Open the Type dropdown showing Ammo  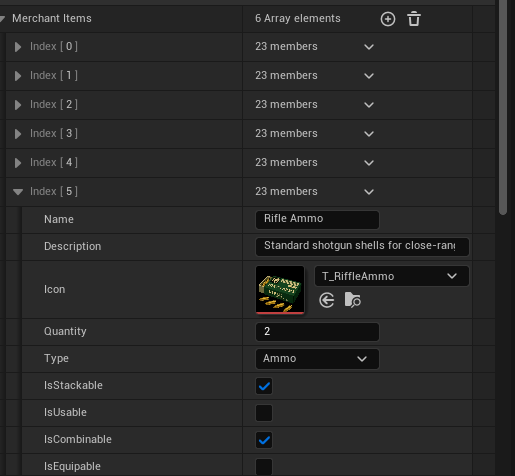(317, 359)
